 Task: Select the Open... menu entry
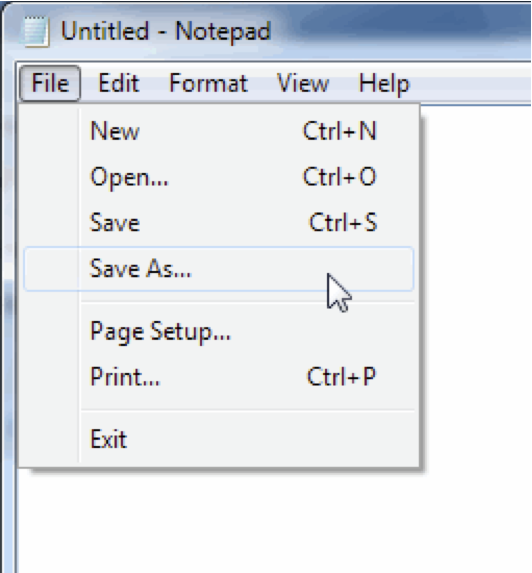pyautogui.click(x=218, y=177)
